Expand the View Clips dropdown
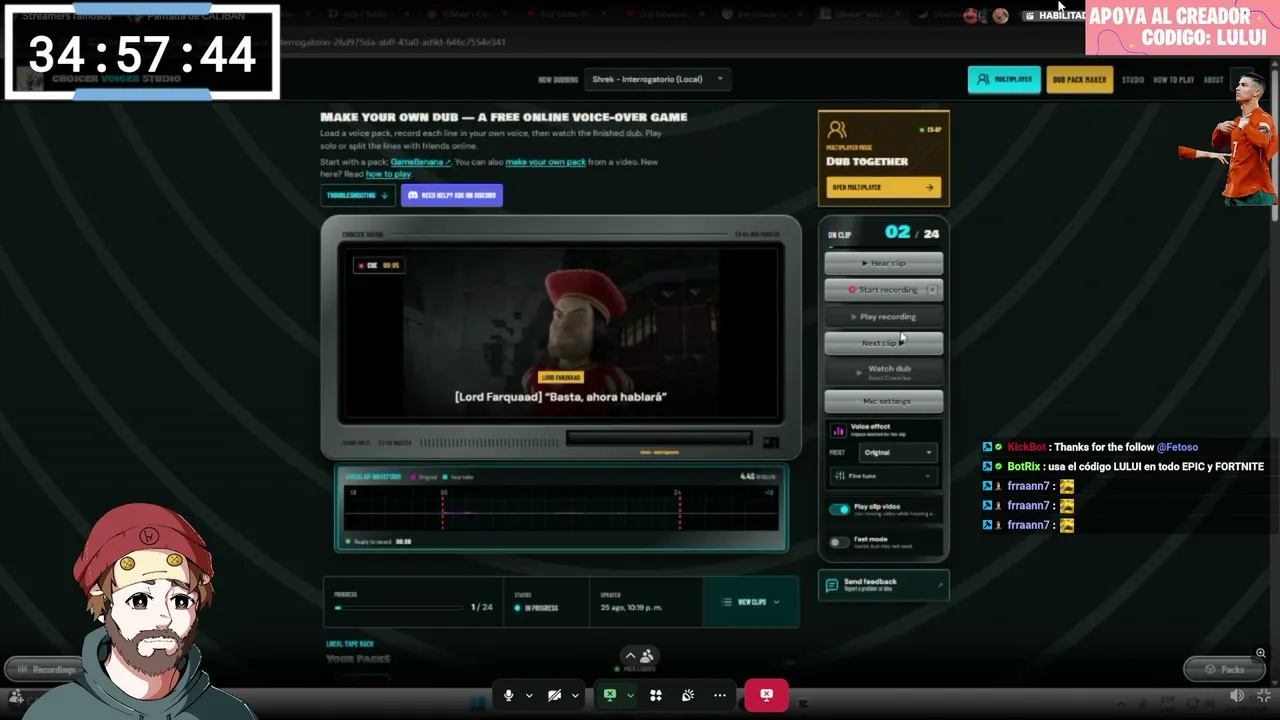The width and height of the screenshot is (1280, 720). [x=751, y=602]
